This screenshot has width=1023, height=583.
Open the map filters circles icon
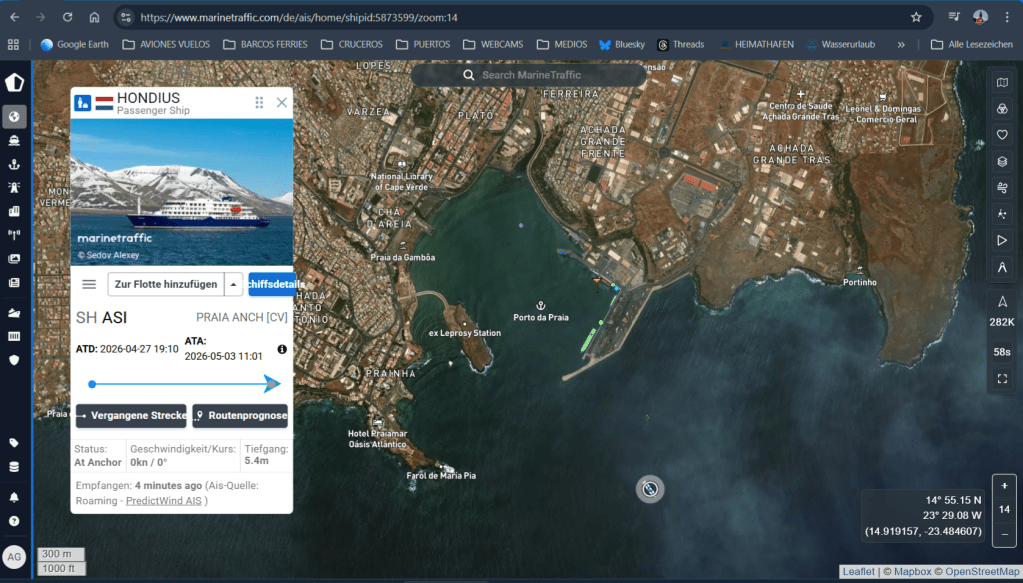click(1002, 109)
